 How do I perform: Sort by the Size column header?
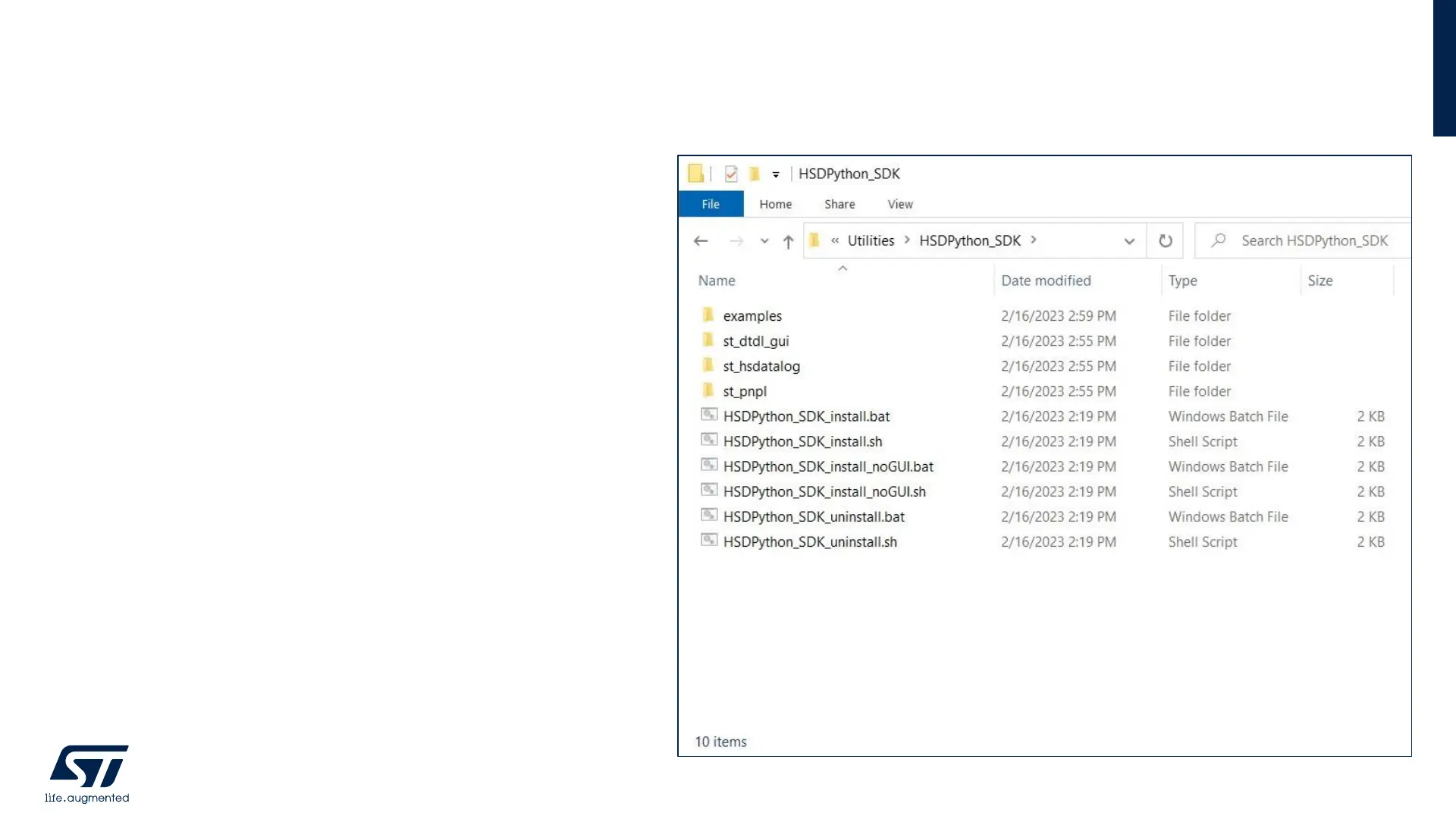[x=1319, y=281]
